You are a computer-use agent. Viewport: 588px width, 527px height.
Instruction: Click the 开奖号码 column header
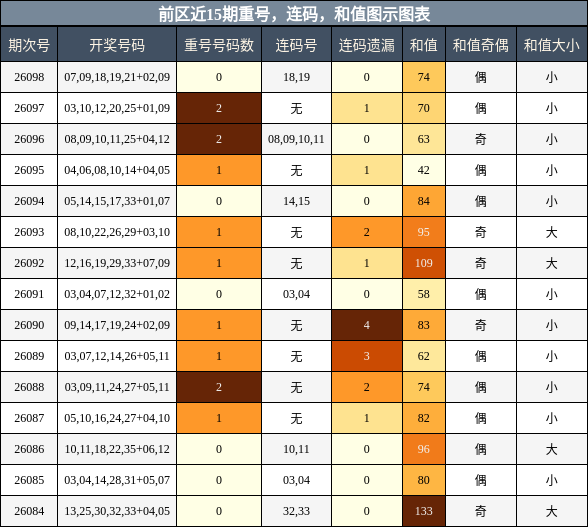117,45
